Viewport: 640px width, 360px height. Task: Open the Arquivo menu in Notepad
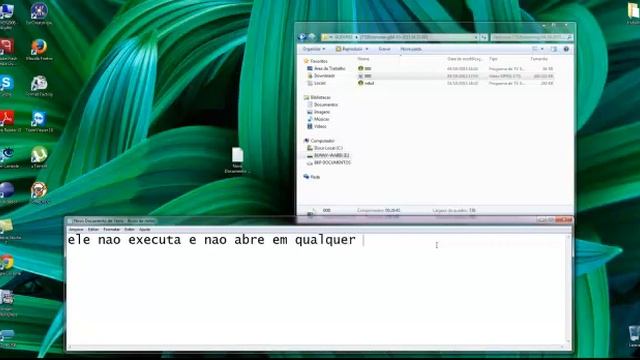point(76,230)
